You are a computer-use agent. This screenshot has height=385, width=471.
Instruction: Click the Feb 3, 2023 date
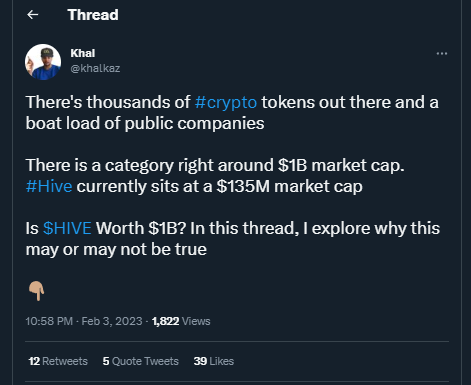point(112,321)
